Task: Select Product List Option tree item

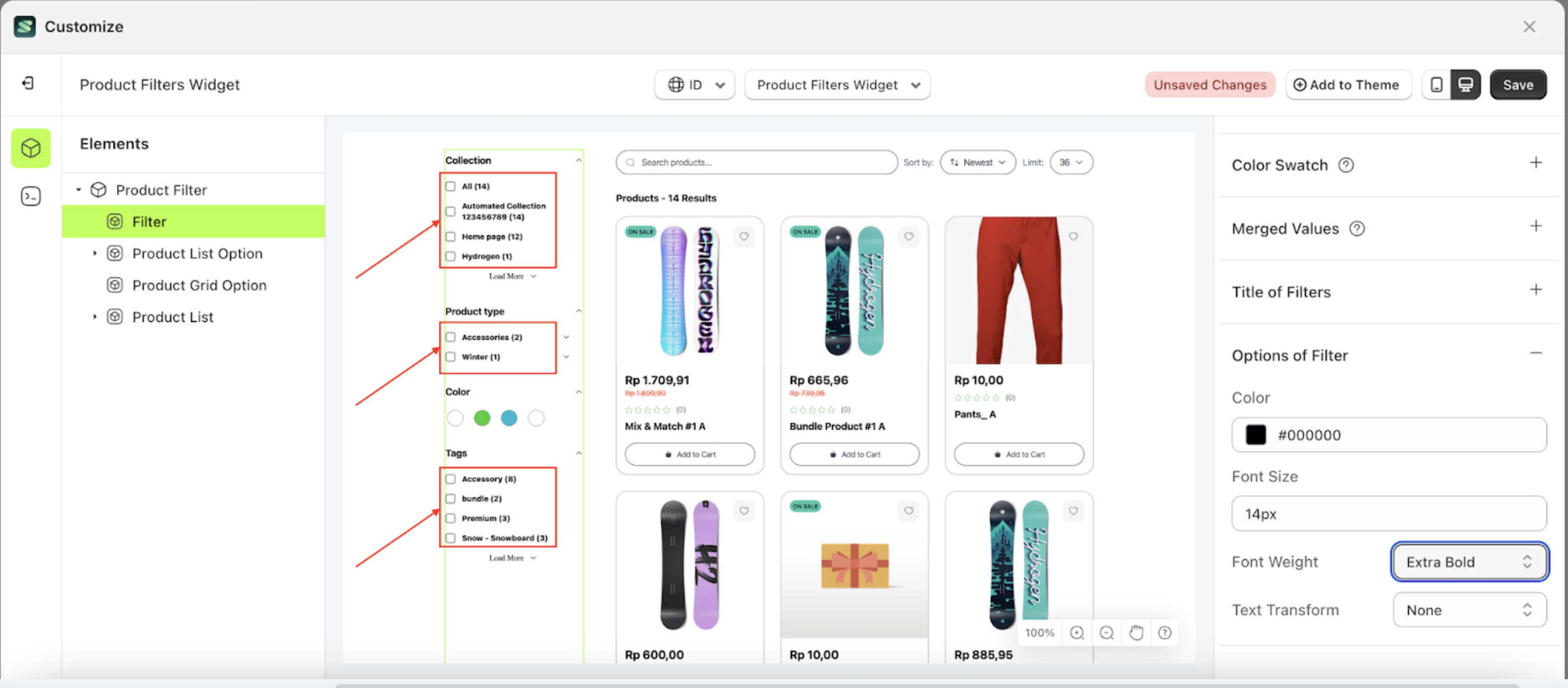Action: [197, 253]
